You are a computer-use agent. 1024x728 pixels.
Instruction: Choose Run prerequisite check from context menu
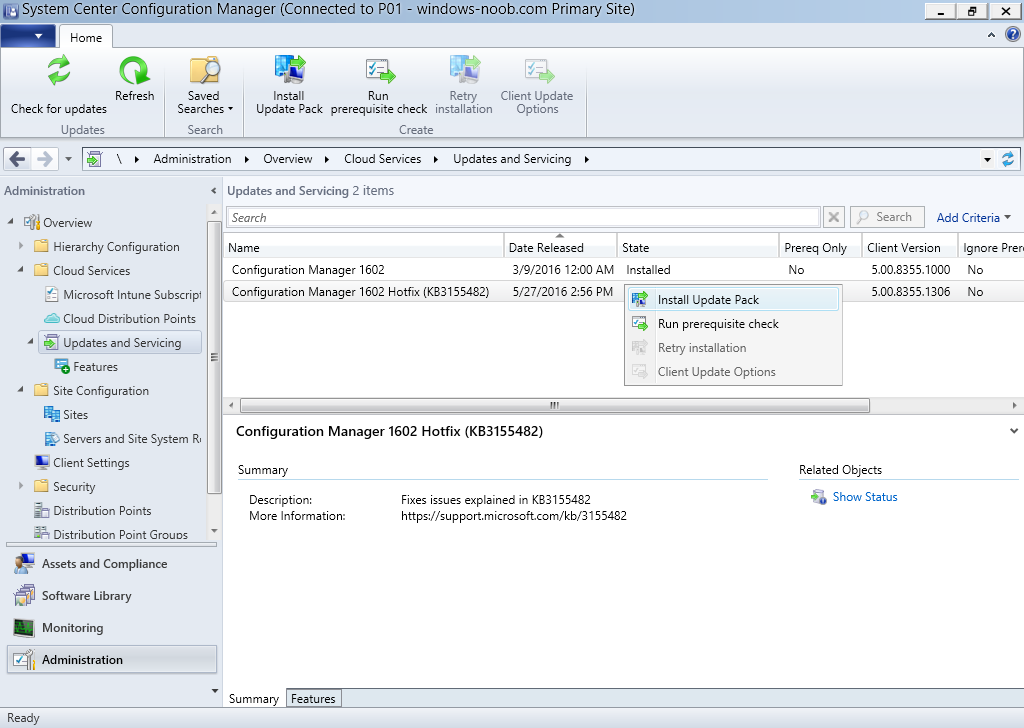(733, 324)
